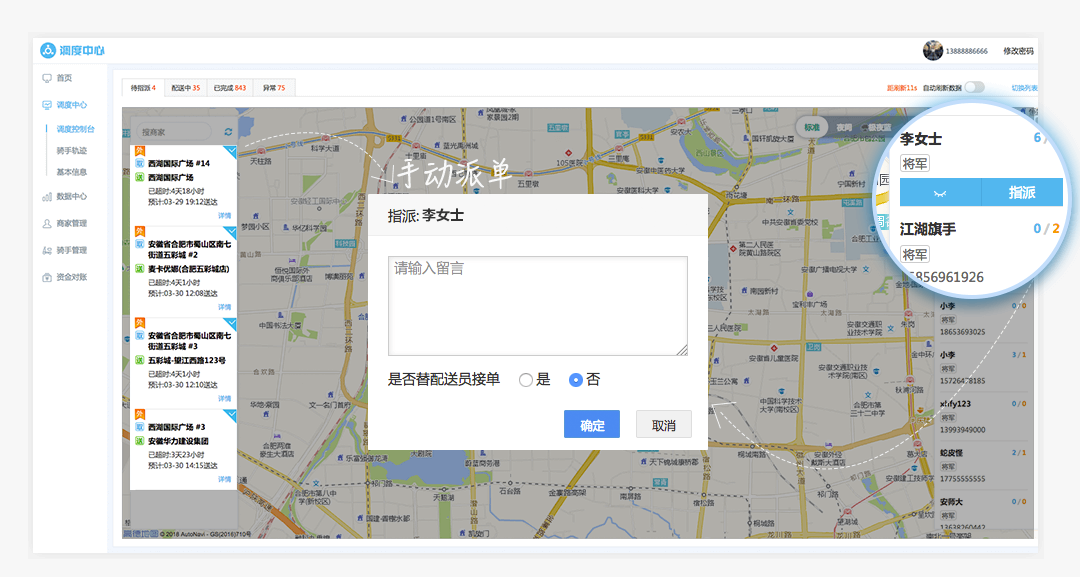Open 基本信息 submenu item

[x=71, y=171]
